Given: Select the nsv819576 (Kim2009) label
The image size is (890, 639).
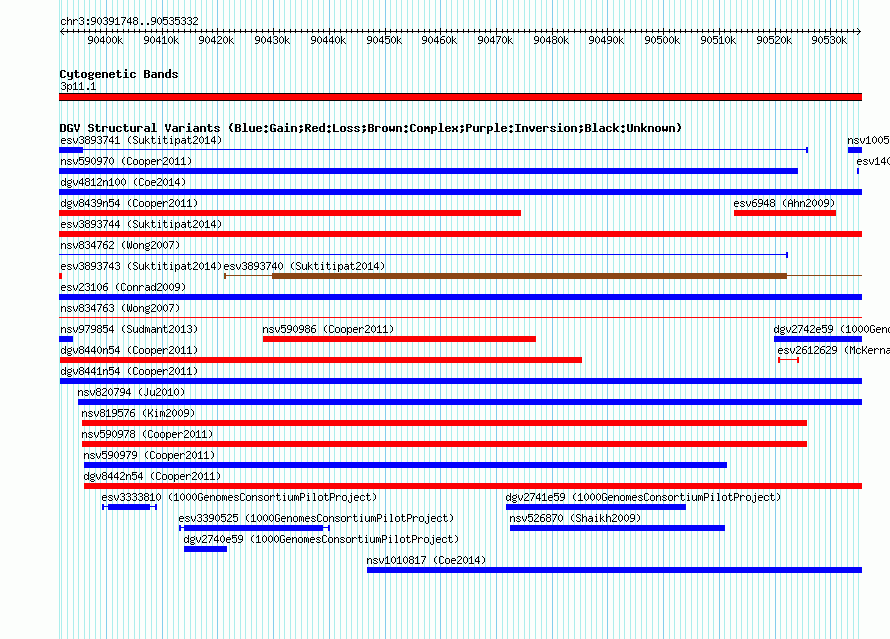Looking at the screenshot, I should point(138,413).
